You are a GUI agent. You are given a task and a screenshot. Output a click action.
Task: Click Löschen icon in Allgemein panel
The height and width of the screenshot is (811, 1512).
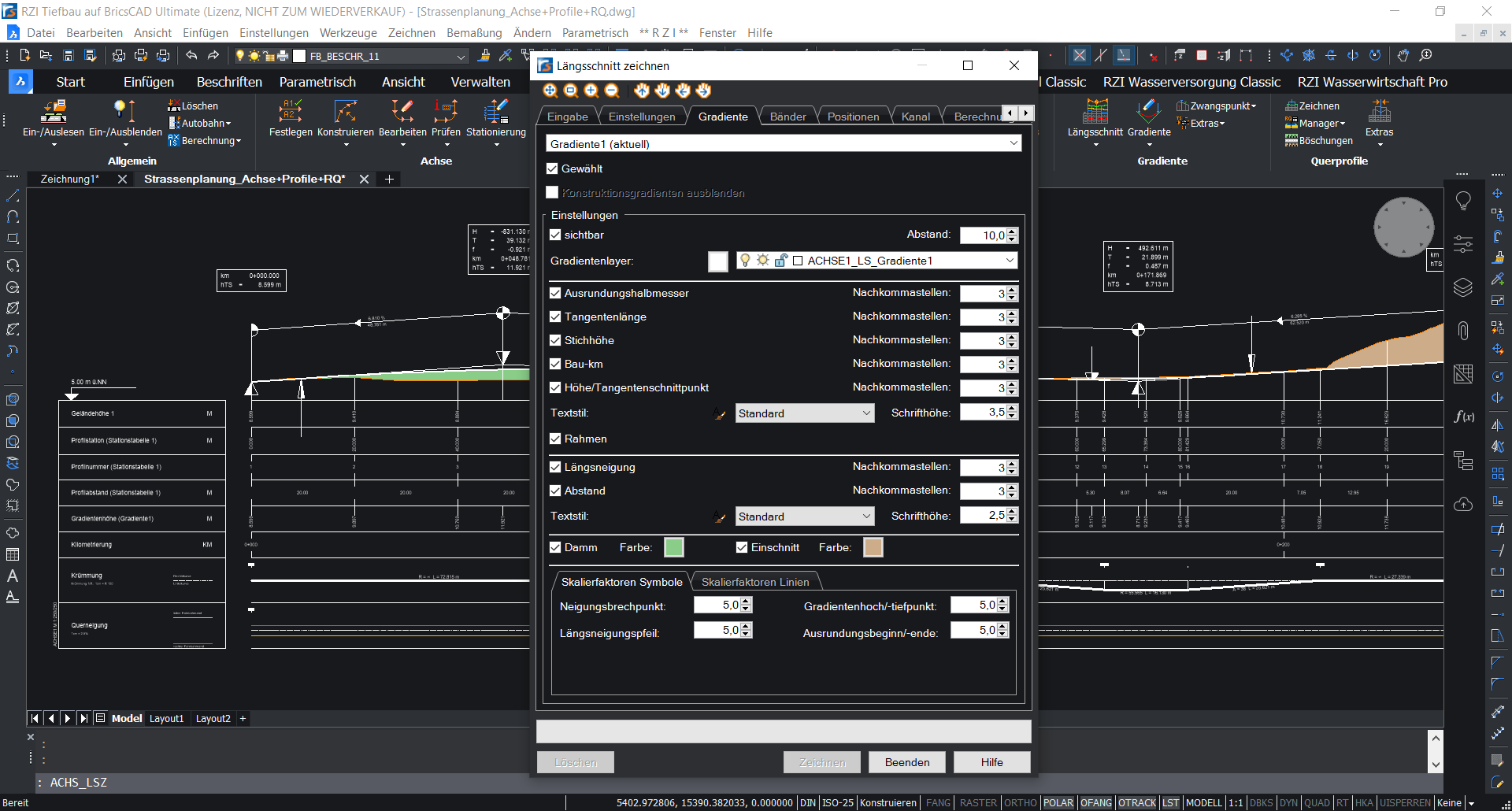[x=174, y=106]
